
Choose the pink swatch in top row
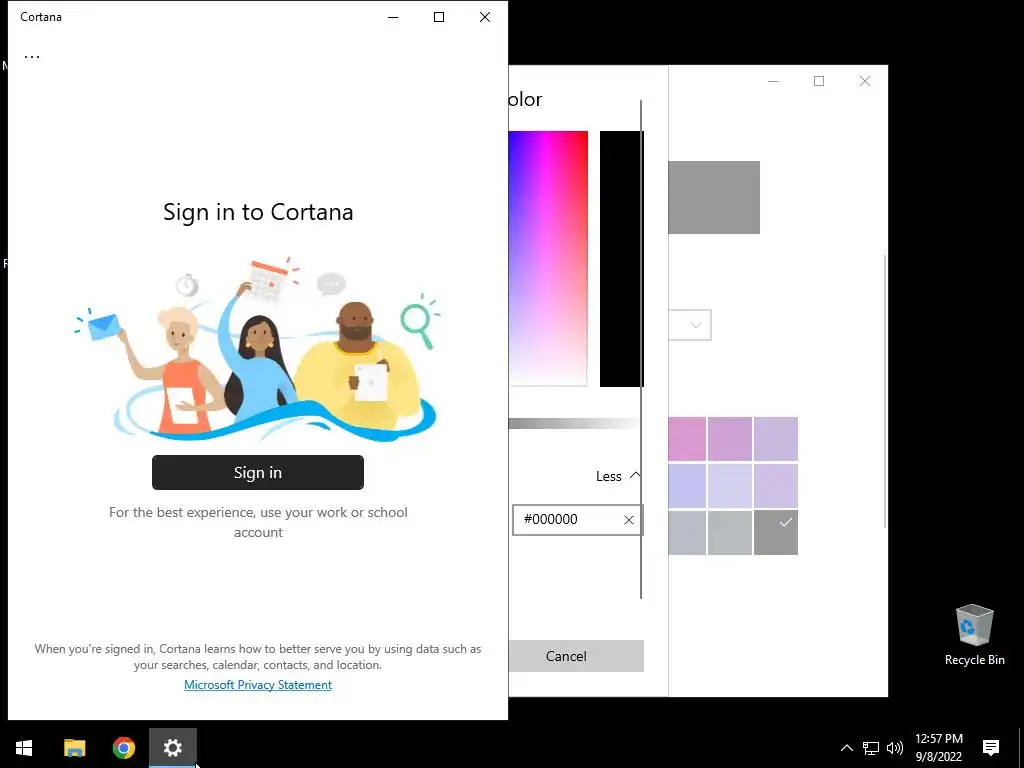pos(687,439)
